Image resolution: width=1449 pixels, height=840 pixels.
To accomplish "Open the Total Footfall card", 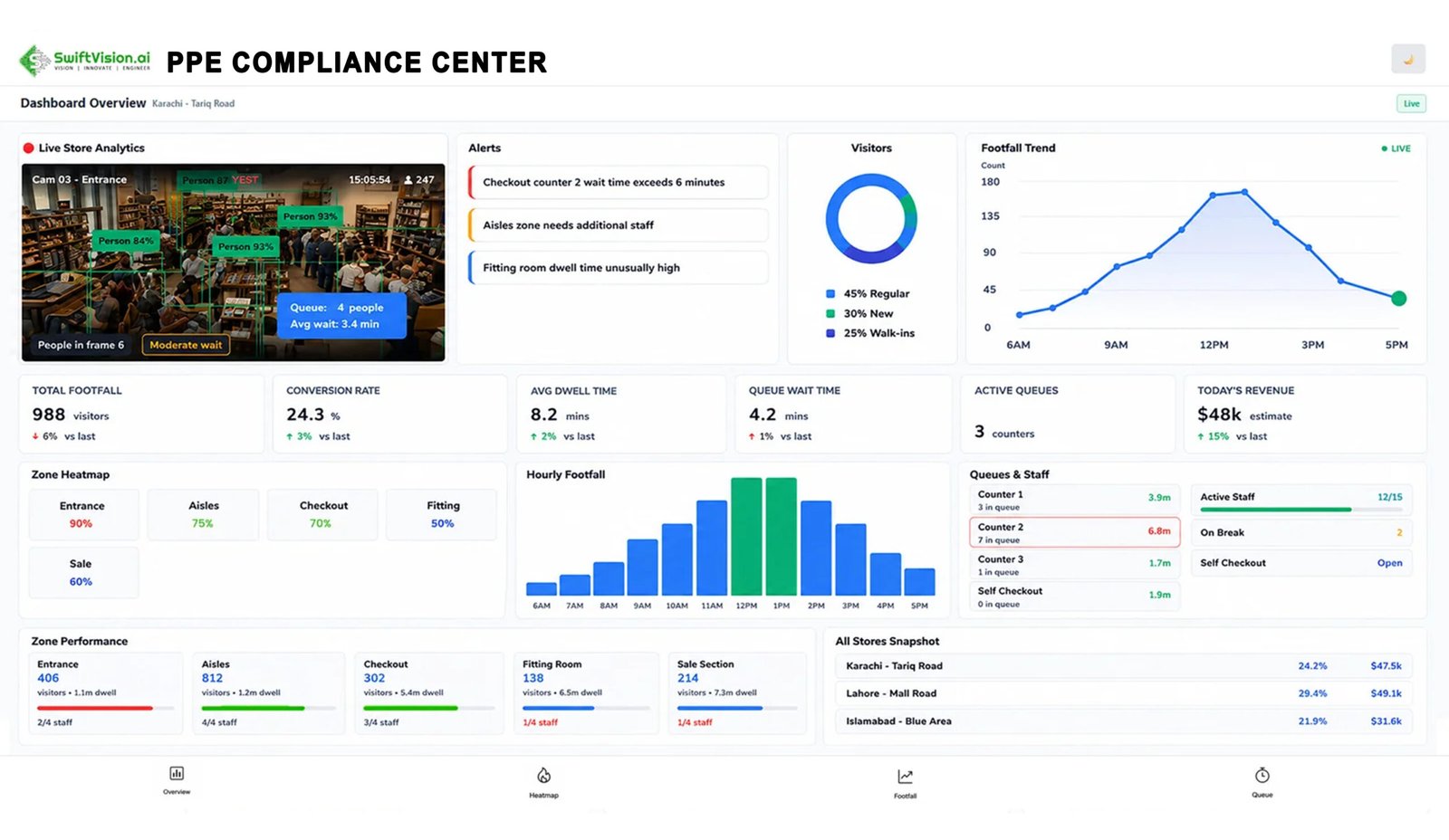I will click(x=141, y=414).
